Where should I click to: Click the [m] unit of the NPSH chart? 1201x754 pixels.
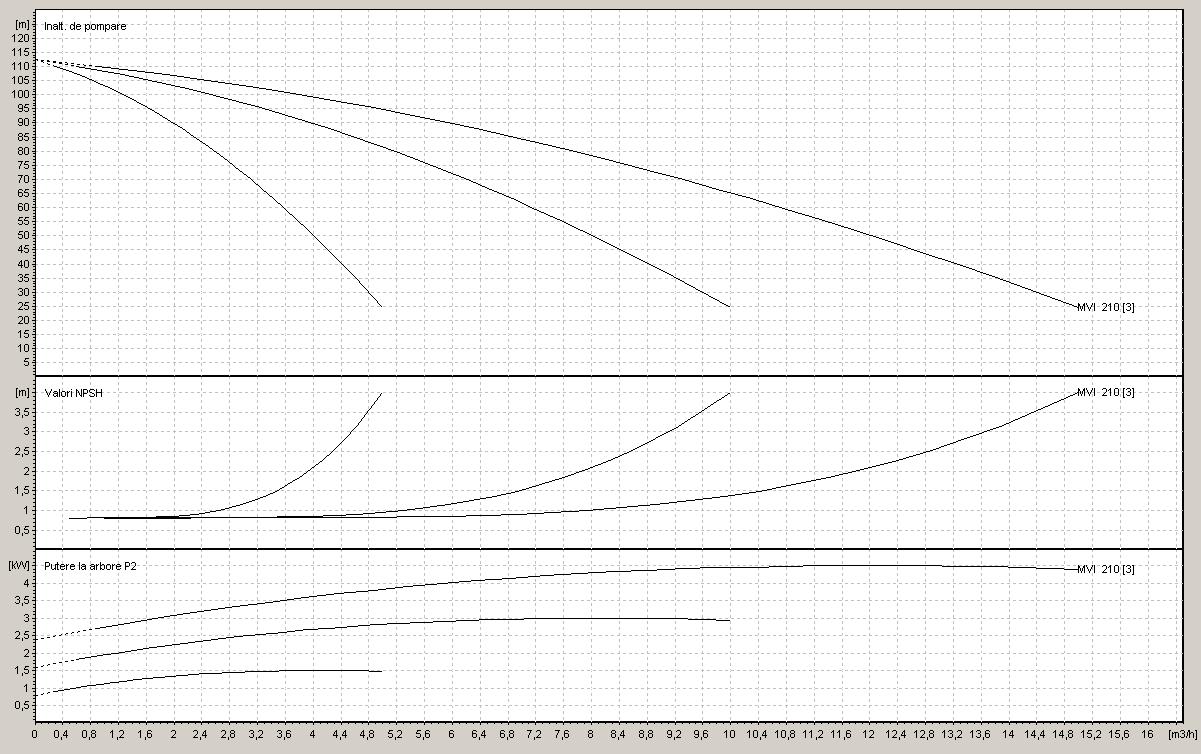point(21,392)
